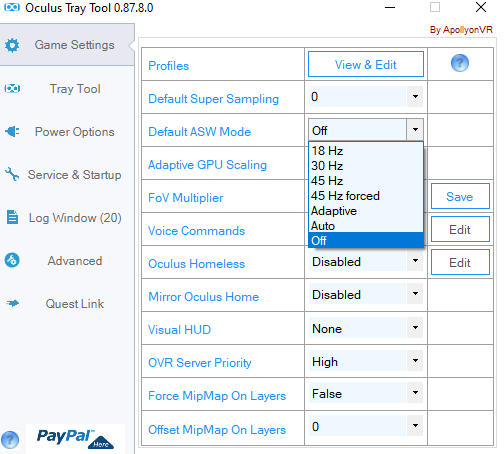The height and width of the screenshot is (454, 504).
Task: Select Adaptive ASW mode
Action: pyautogui.click(x=366, y=211)
